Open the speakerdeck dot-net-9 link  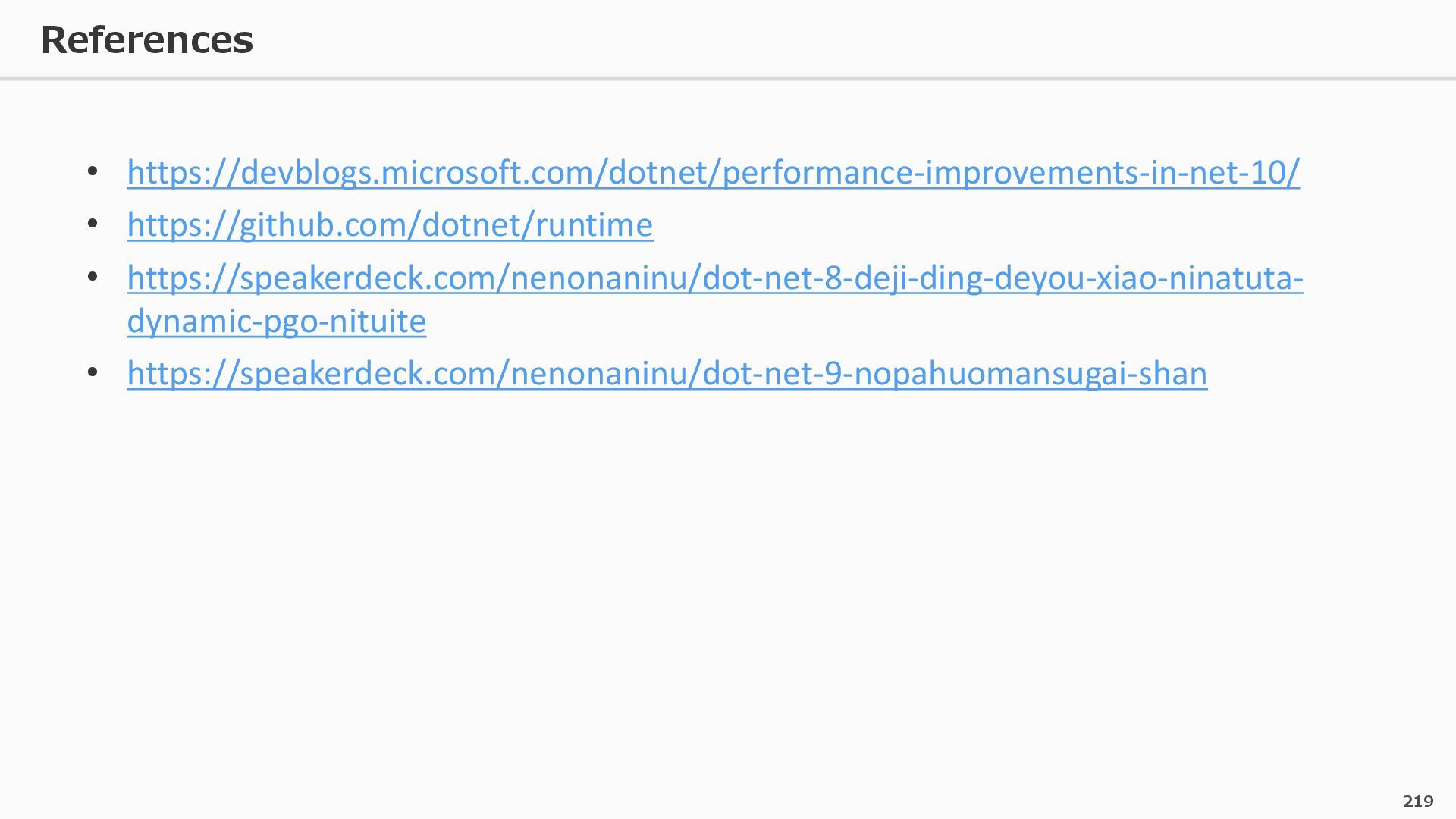(x=667, y=374)
